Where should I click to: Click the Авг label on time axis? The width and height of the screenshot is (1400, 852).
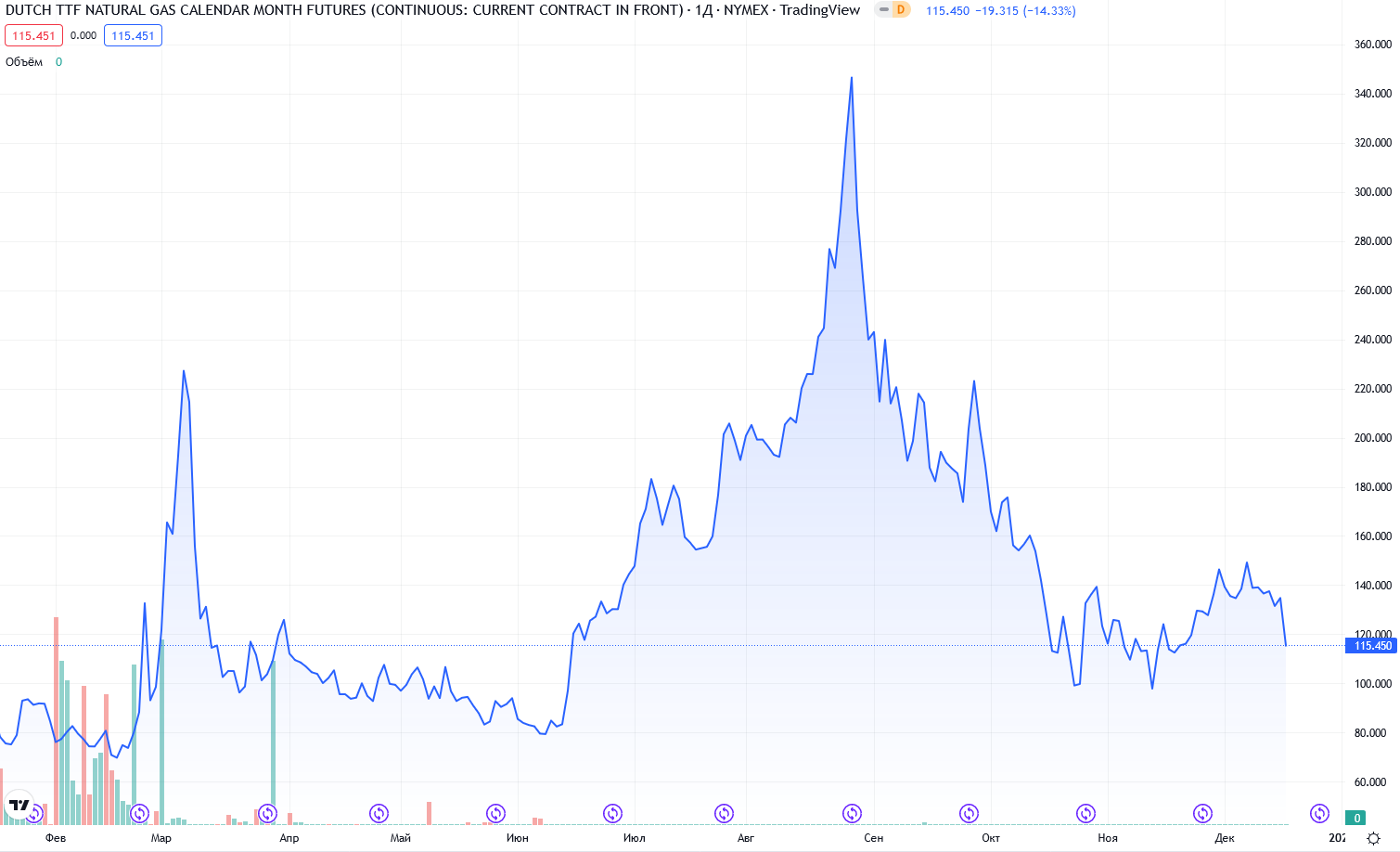pos(745,838)
